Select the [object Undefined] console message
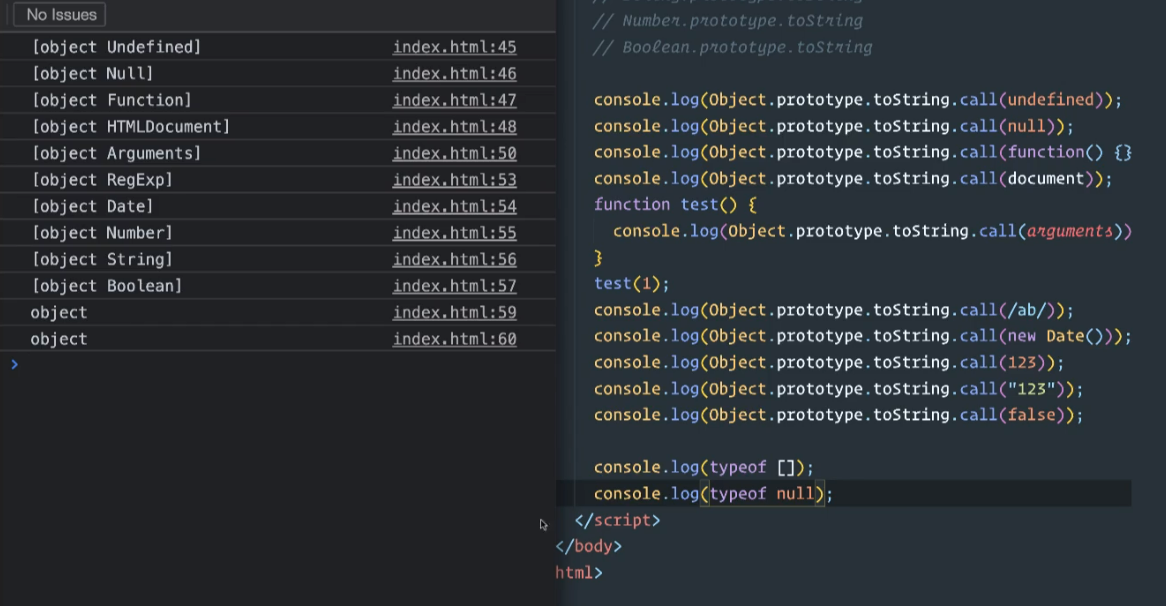 click(117, 47)
